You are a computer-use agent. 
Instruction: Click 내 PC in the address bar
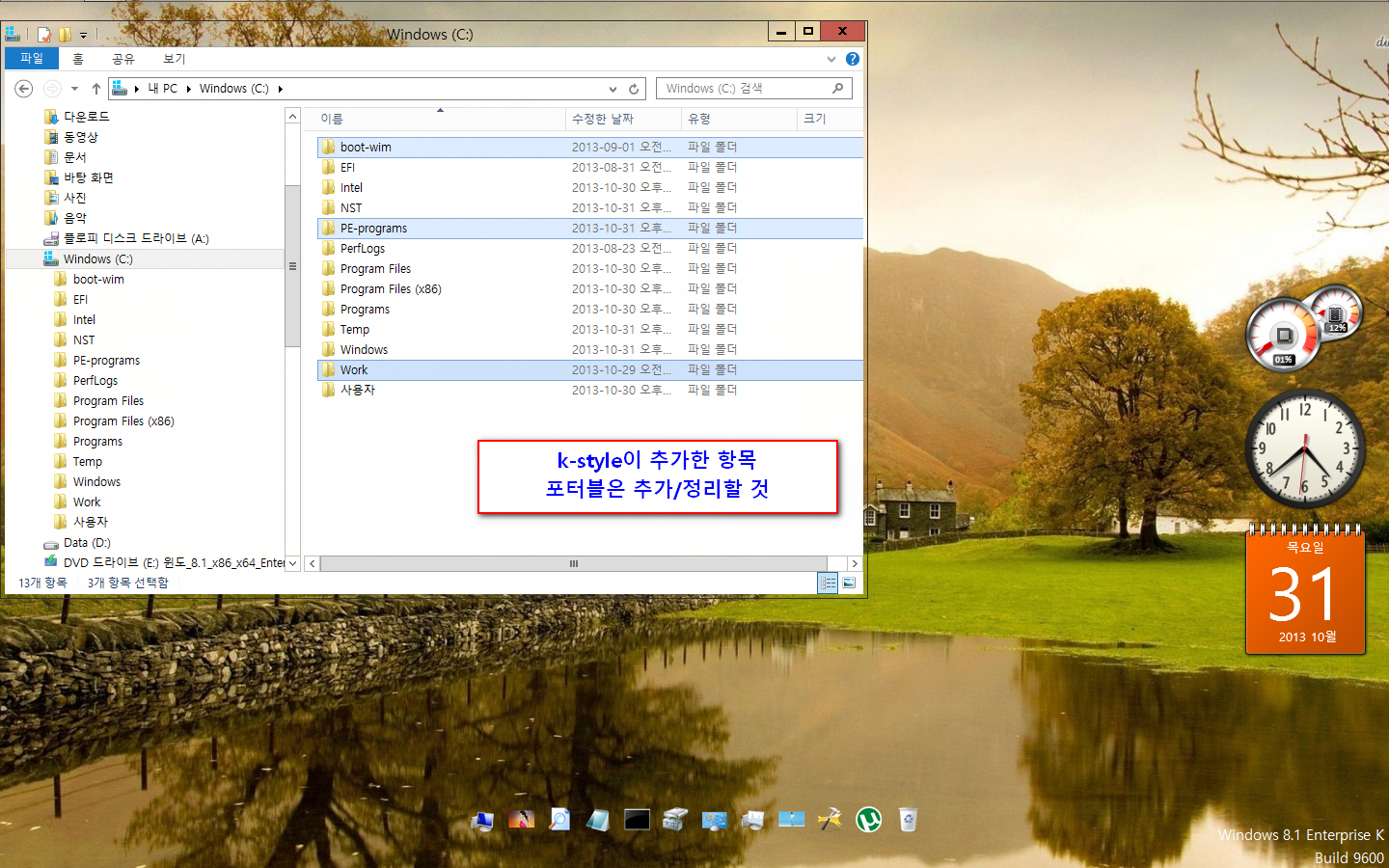pyautogui.click(x=163, y=89)
